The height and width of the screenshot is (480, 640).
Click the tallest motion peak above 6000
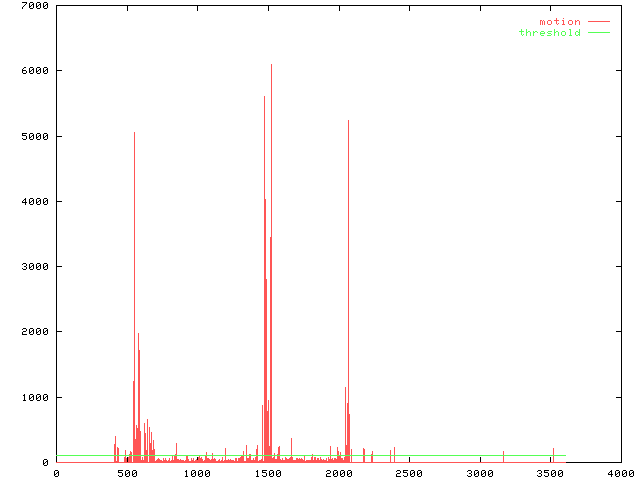click(x=271, y=70)
